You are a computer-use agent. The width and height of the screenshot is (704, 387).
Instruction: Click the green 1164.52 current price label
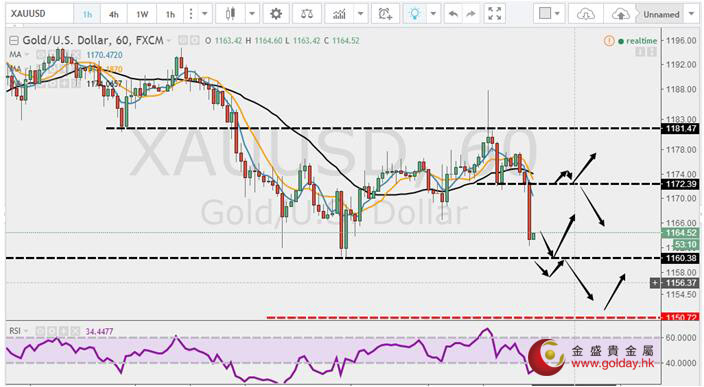click(681, 233)
